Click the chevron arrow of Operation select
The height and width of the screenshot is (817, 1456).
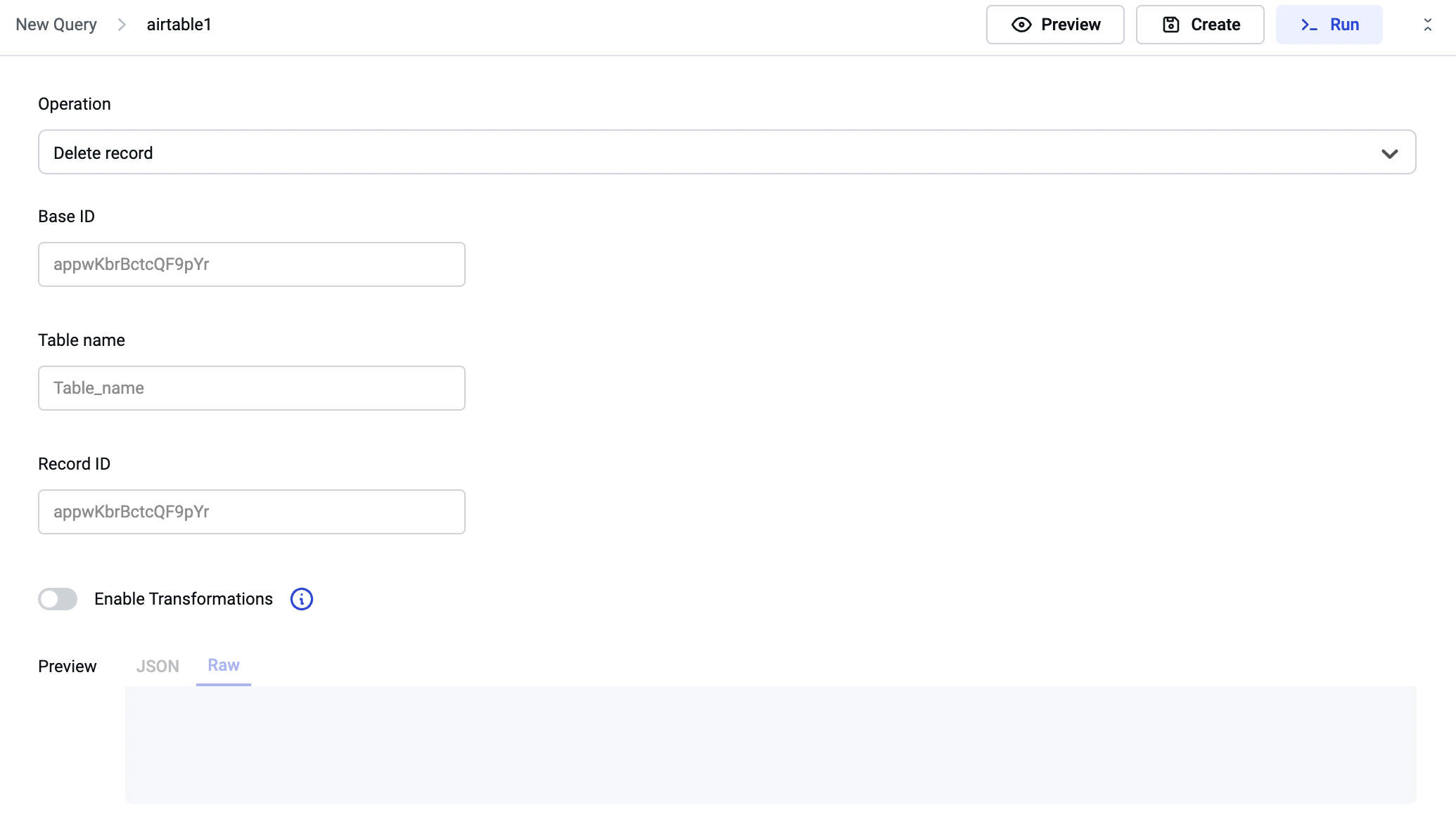[x=1389, y=153]
